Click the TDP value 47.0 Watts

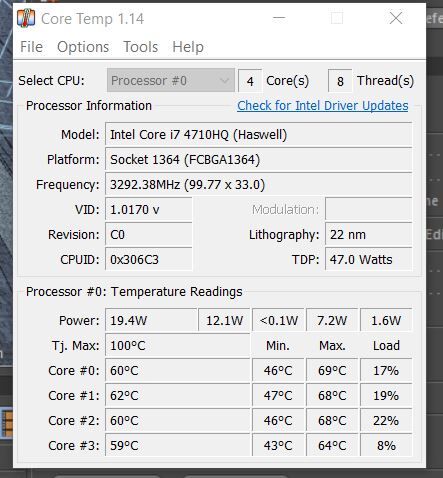coord(369,260)
